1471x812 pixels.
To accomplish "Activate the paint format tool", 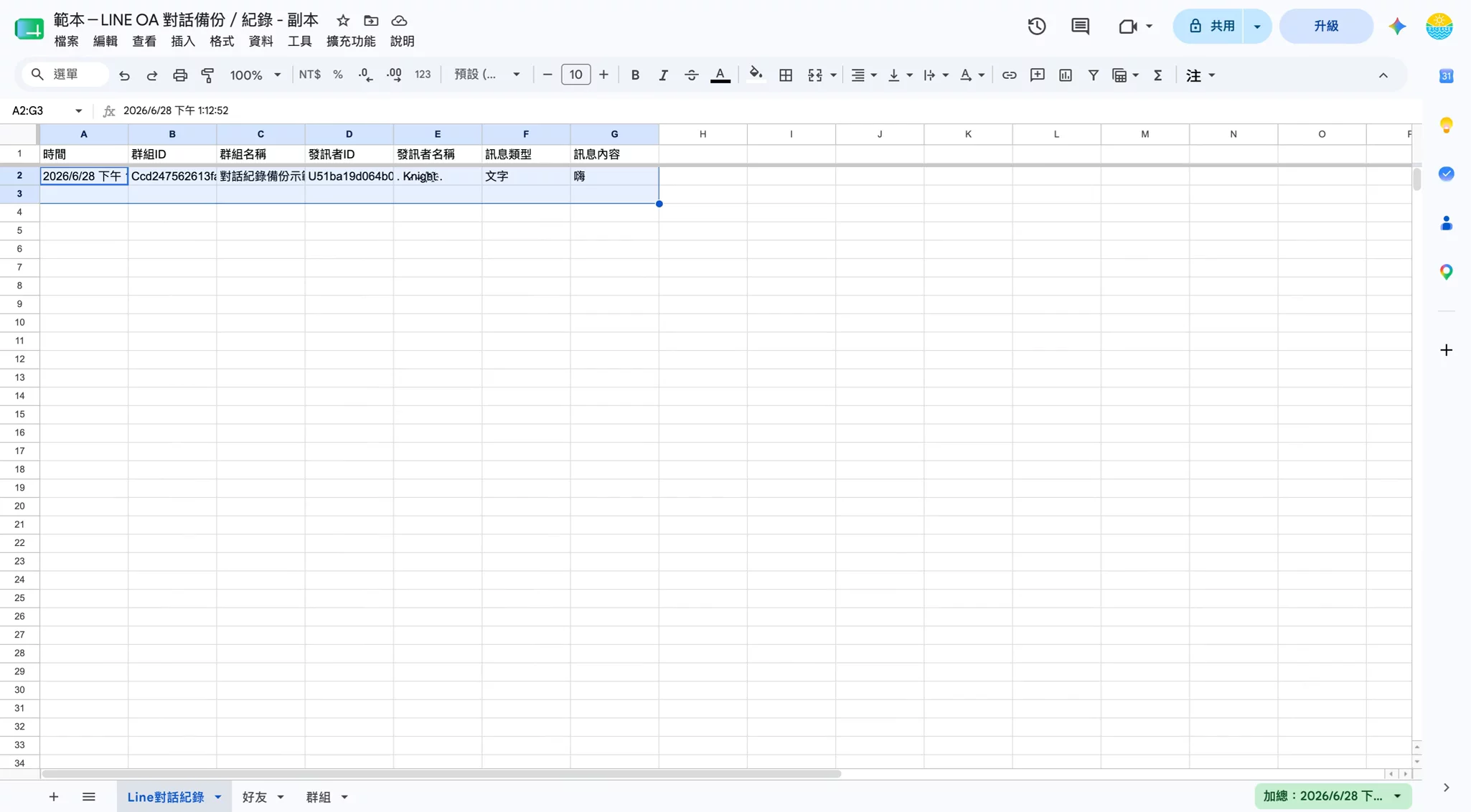I will point(208,75).
